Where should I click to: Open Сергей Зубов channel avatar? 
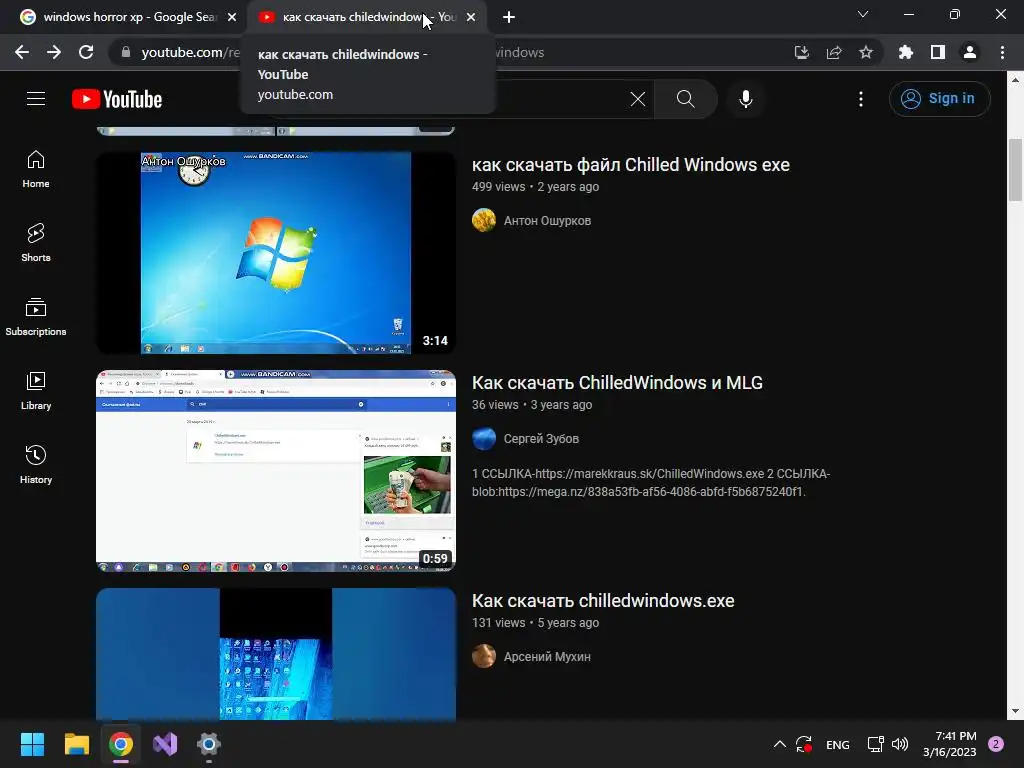[484, 439]
